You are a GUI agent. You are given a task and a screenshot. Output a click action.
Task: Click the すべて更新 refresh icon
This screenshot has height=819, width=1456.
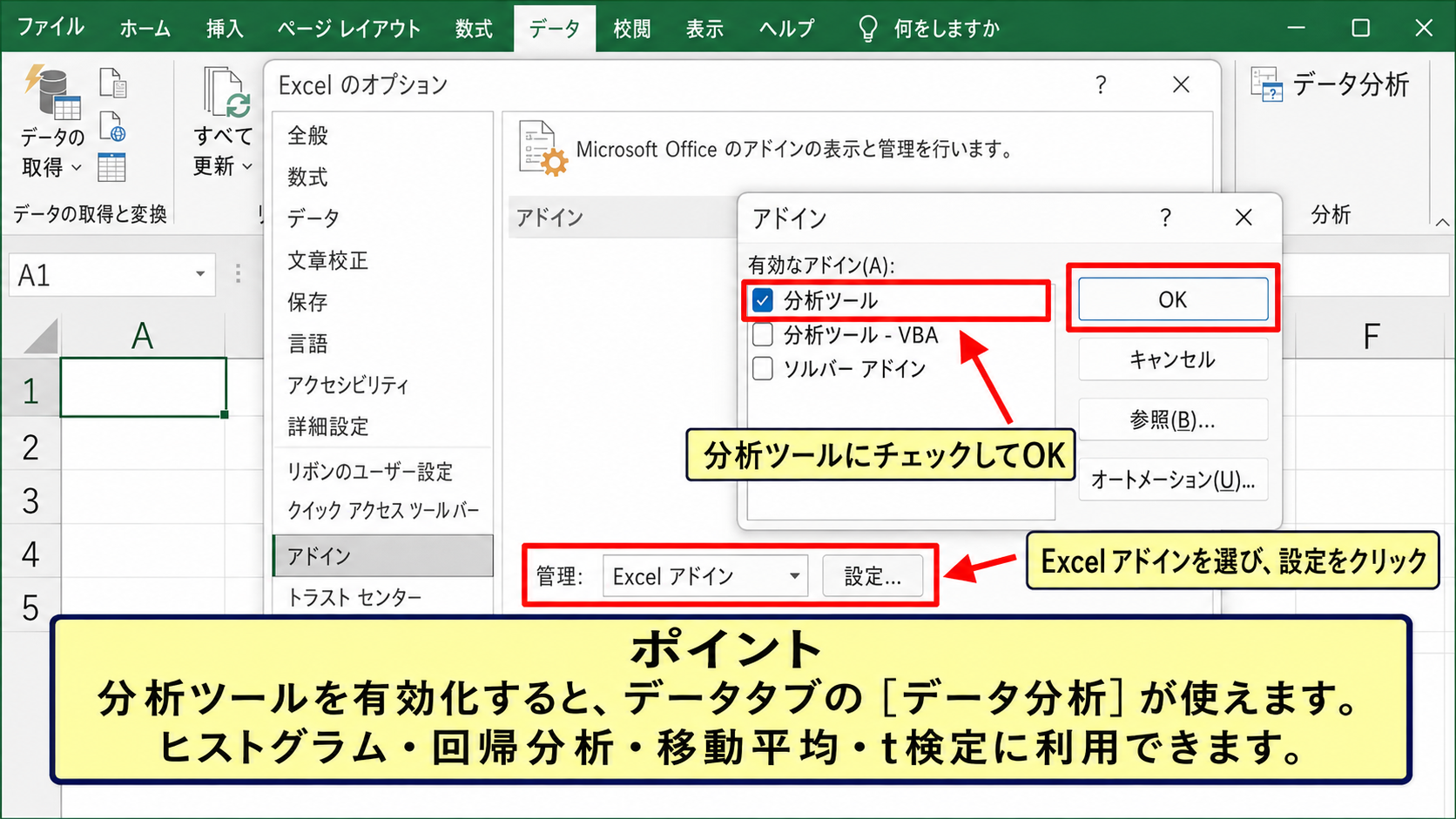coord(226,92)
